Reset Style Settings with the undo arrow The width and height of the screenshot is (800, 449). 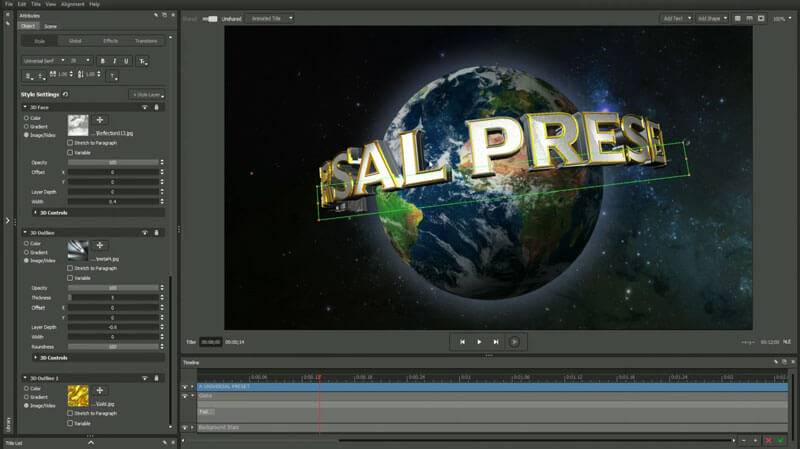pos(65,94)
